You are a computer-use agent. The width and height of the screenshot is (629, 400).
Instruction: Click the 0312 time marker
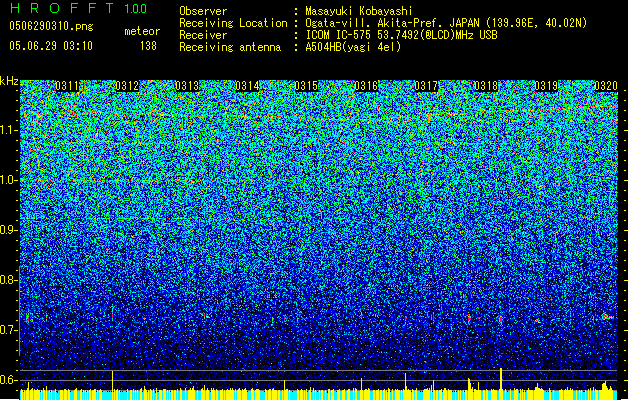(127, 86)
